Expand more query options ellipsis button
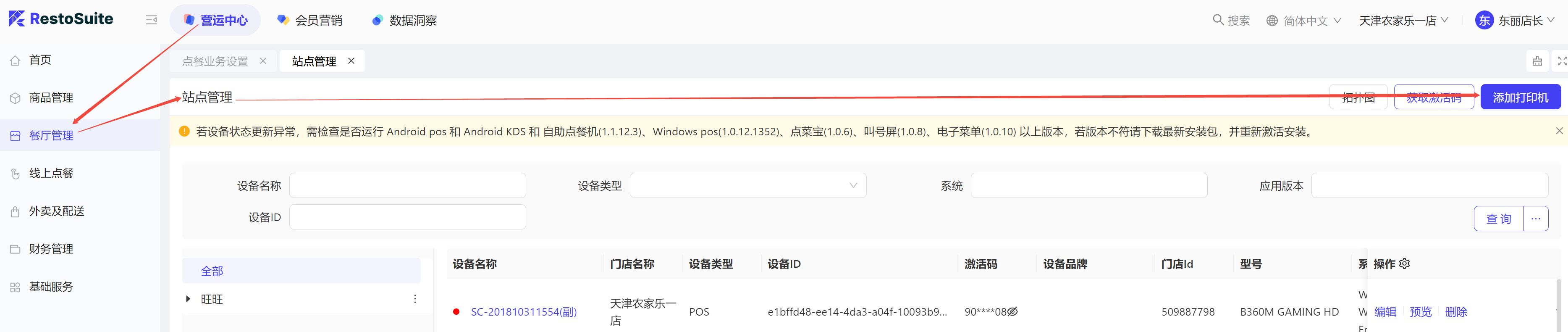This screenshot has height=332, width=1568. tap(1536, 219)
